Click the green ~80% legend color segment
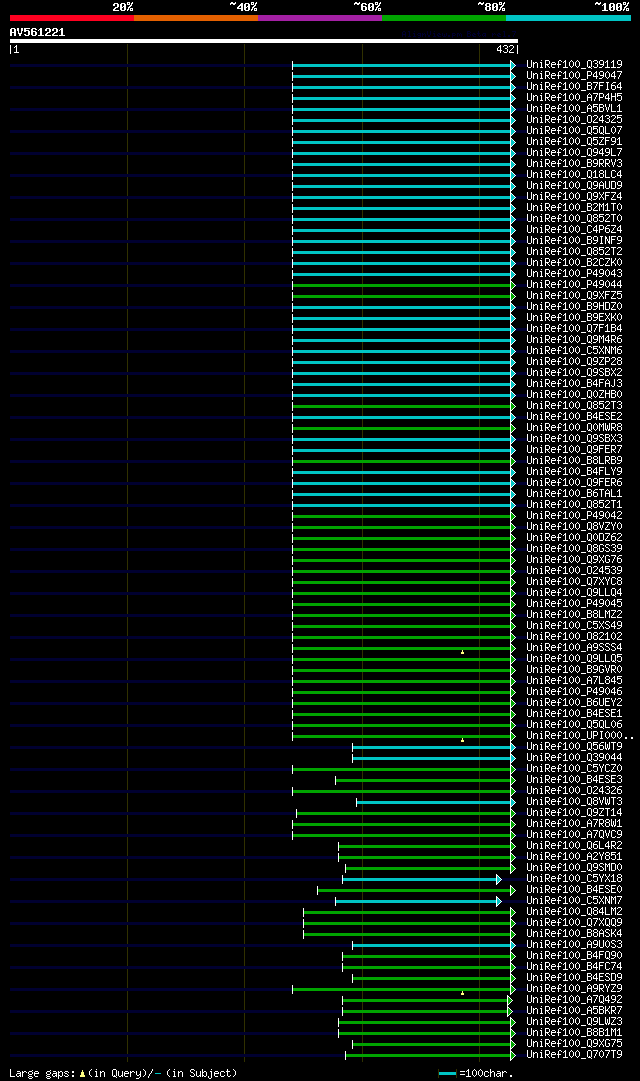640x1081 pixels. (x=444, y=18)
